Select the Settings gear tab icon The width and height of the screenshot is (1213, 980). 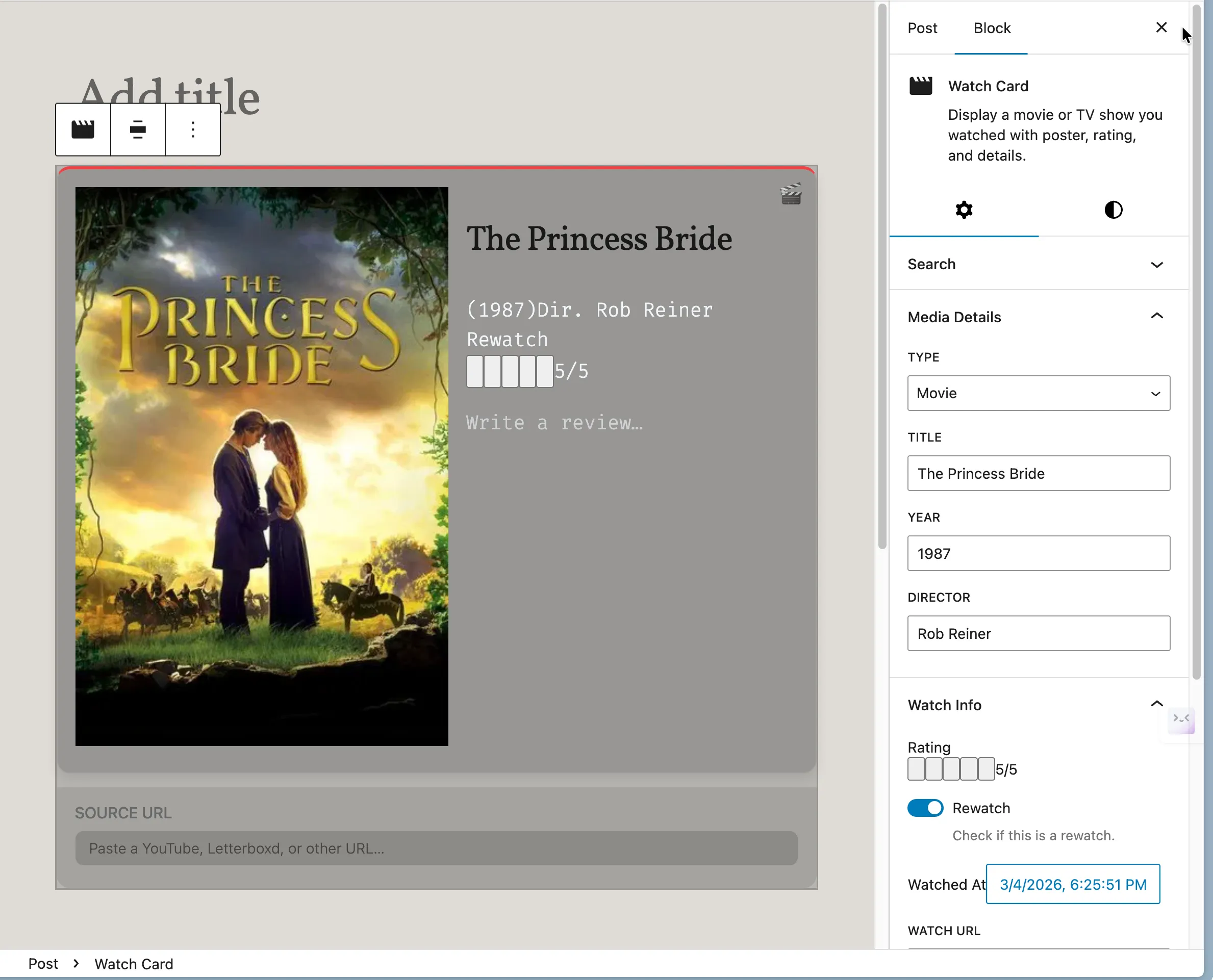click(x=964, y=210)
